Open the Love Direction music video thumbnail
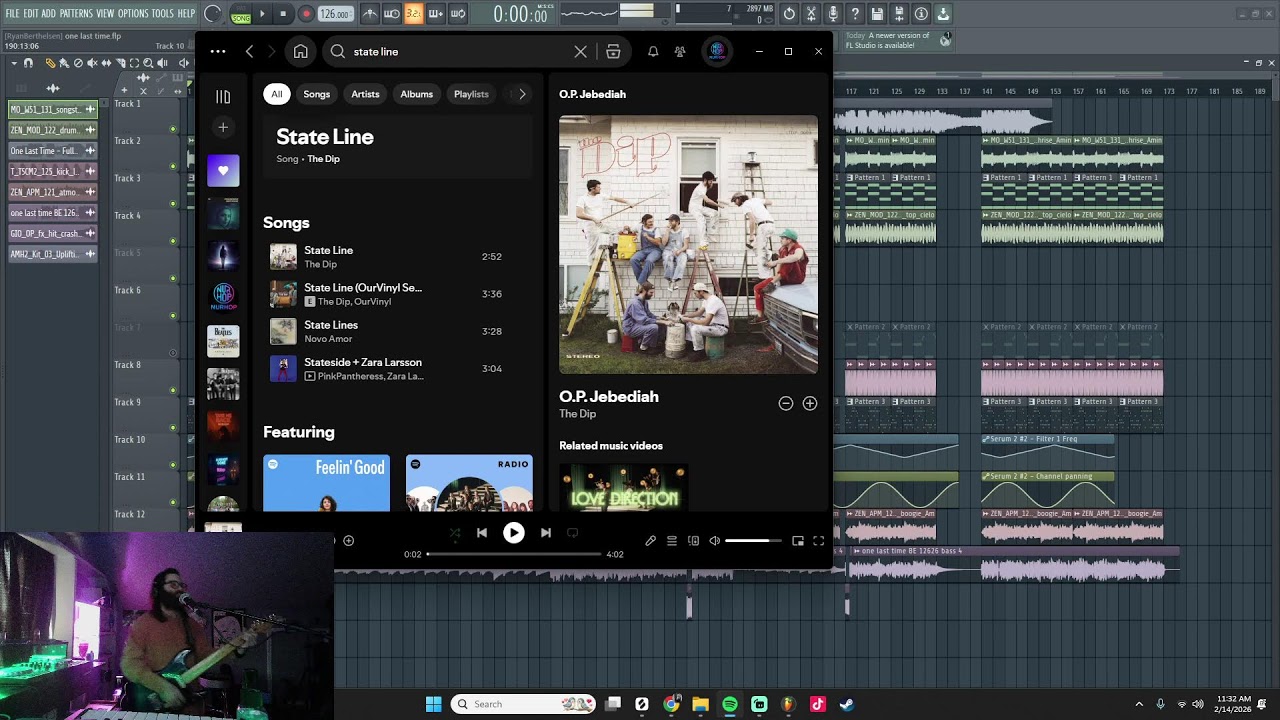Screen dimensions: 1280x720 (623, 487)
